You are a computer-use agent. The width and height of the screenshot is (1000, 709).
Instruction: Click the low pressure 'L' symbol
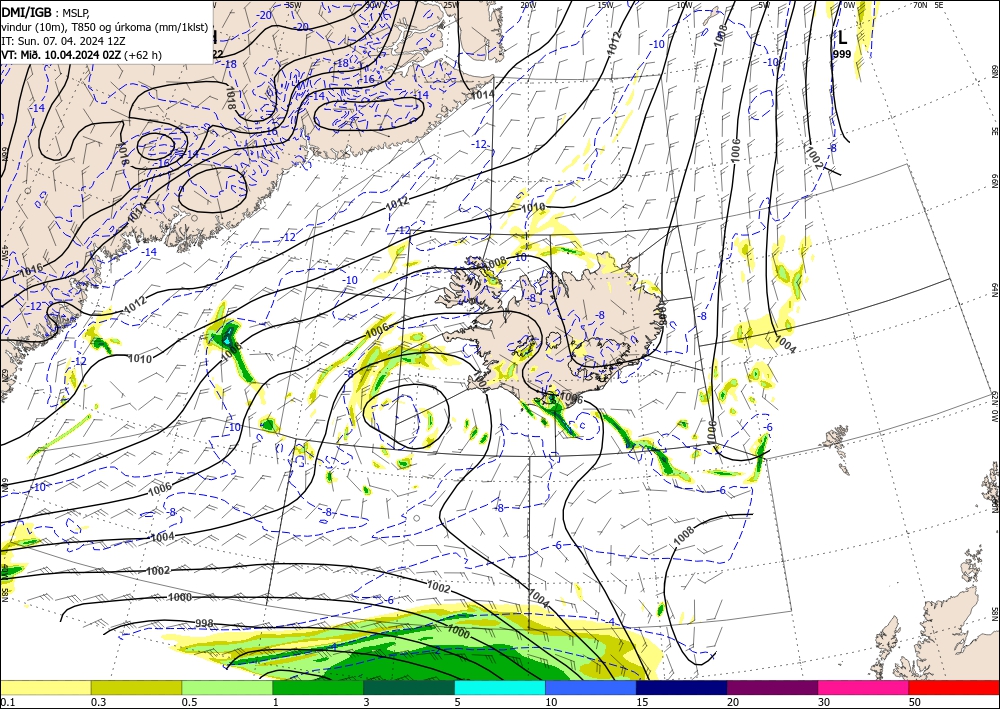tap(842, 37)
